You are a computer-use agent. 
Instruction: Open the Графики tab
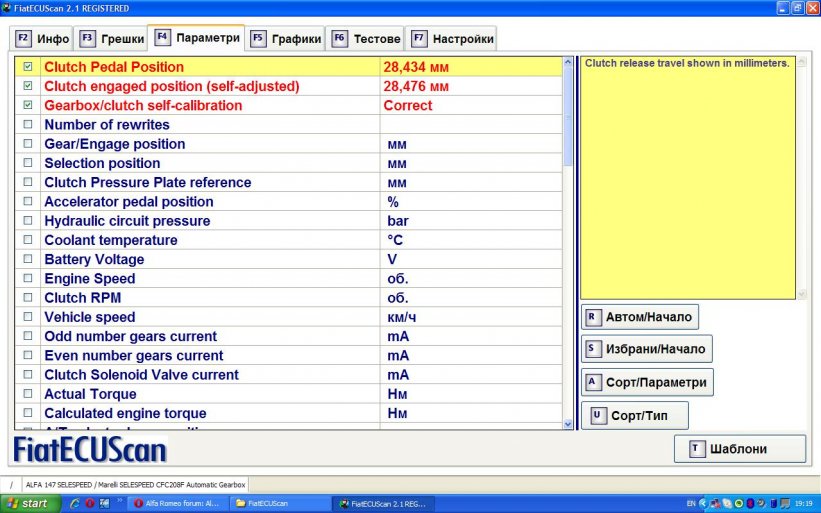287,39
